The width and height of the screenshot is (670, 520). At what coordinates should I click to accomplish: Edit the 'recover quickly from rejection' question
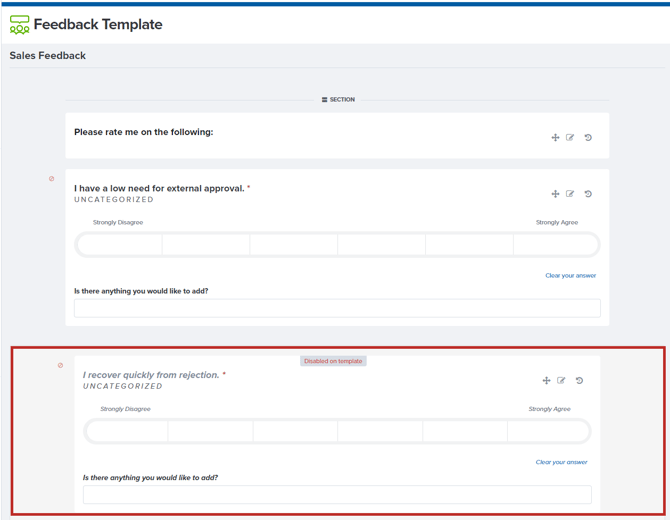[x=561, y=381]
